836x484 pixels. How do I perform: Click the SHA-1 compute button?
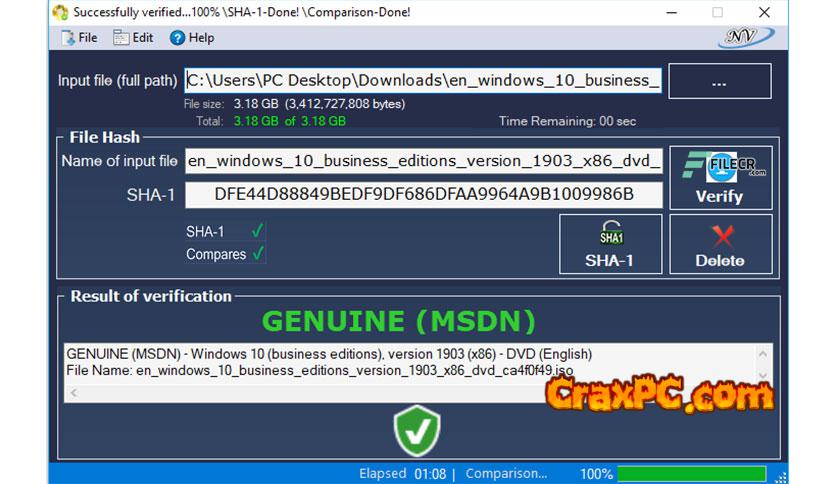610,244
